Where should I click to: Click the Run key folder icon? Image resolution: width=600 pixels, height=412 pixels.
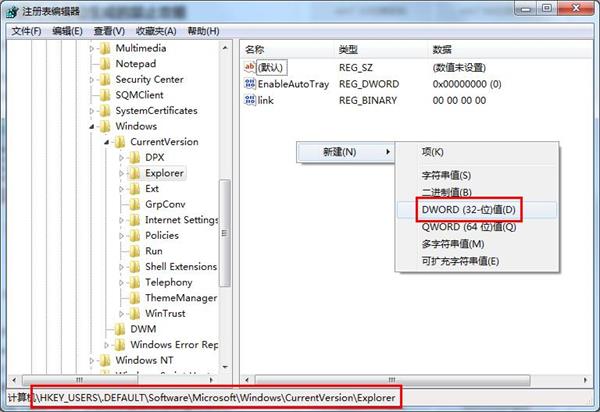(134, 251)
